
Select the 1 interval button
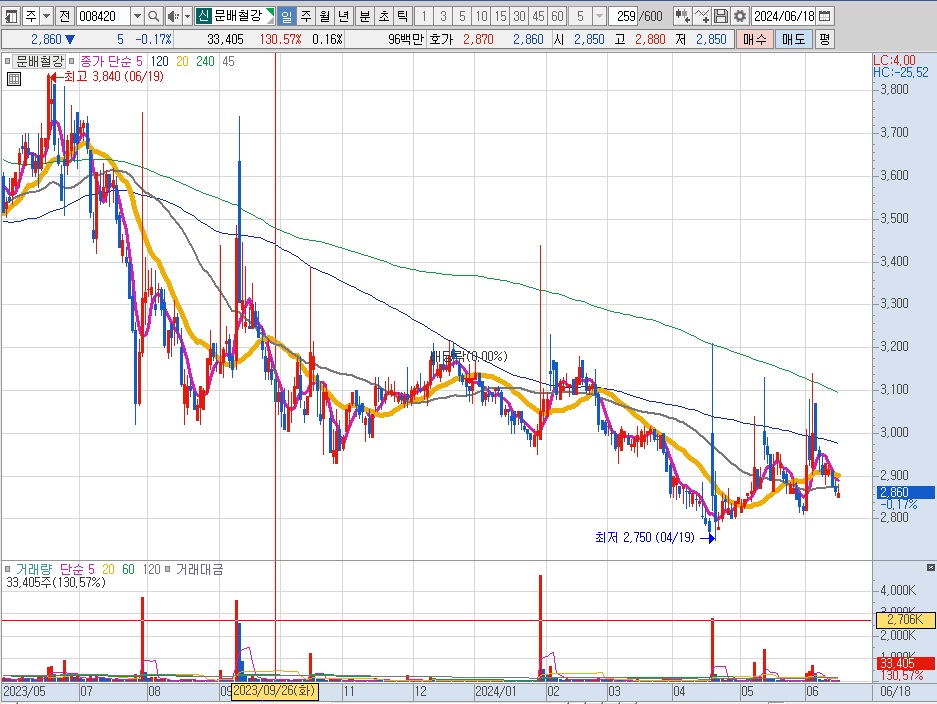424,16
